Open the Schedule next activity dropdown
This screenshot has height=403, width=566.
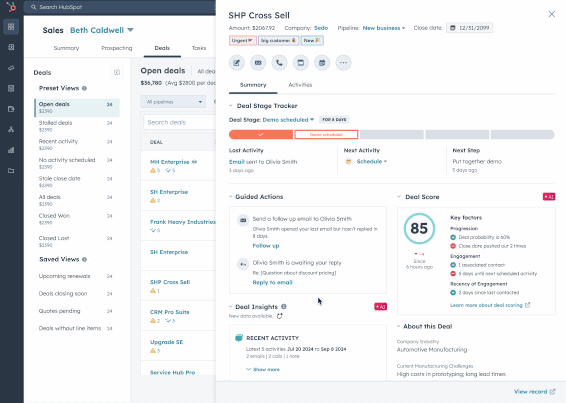[x=371, y=161]
